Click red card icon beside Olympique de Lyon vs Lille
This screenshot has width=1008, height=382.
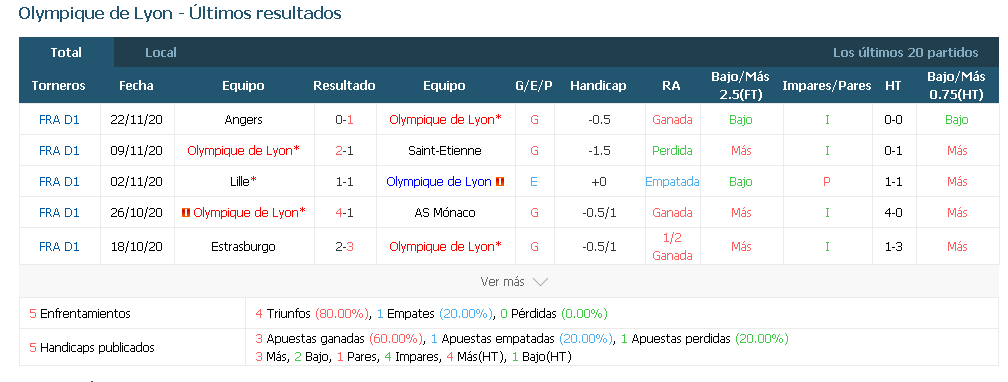point(500,182)
